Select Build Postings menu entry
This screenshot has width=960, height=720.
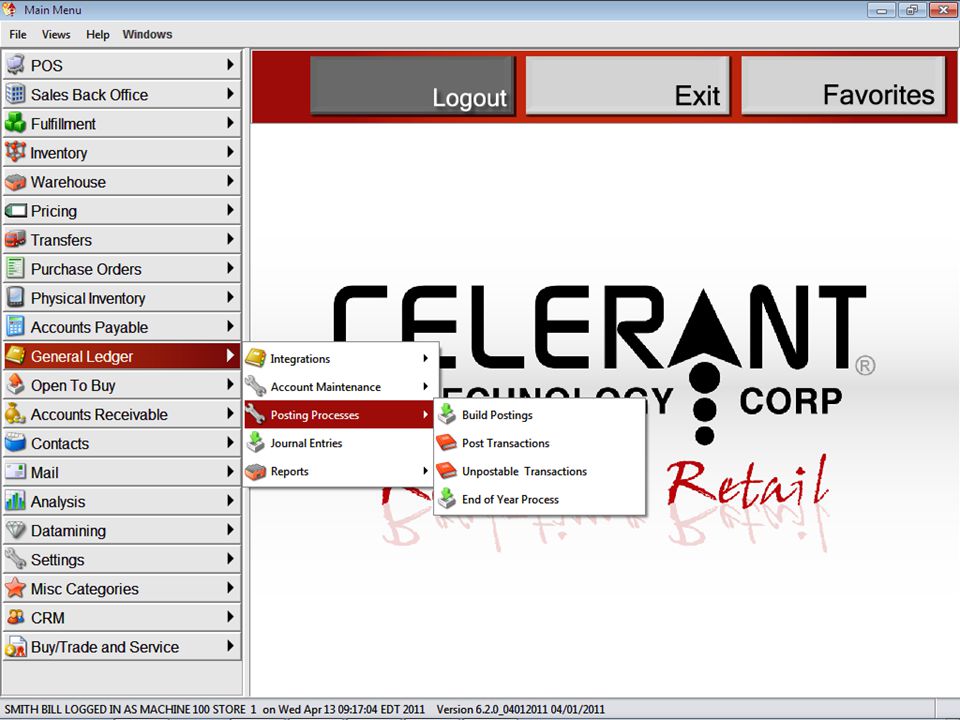[x=539, y=414]
